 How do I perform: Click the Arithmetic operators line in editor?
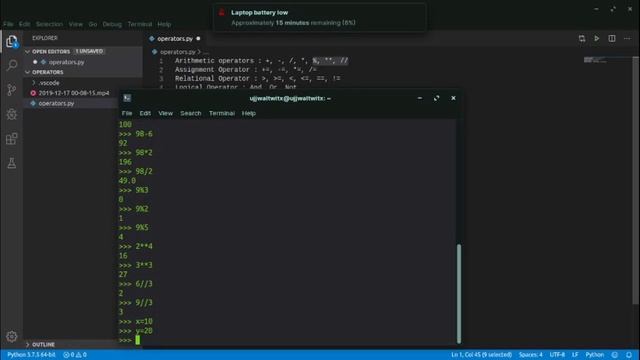(261, 61)
